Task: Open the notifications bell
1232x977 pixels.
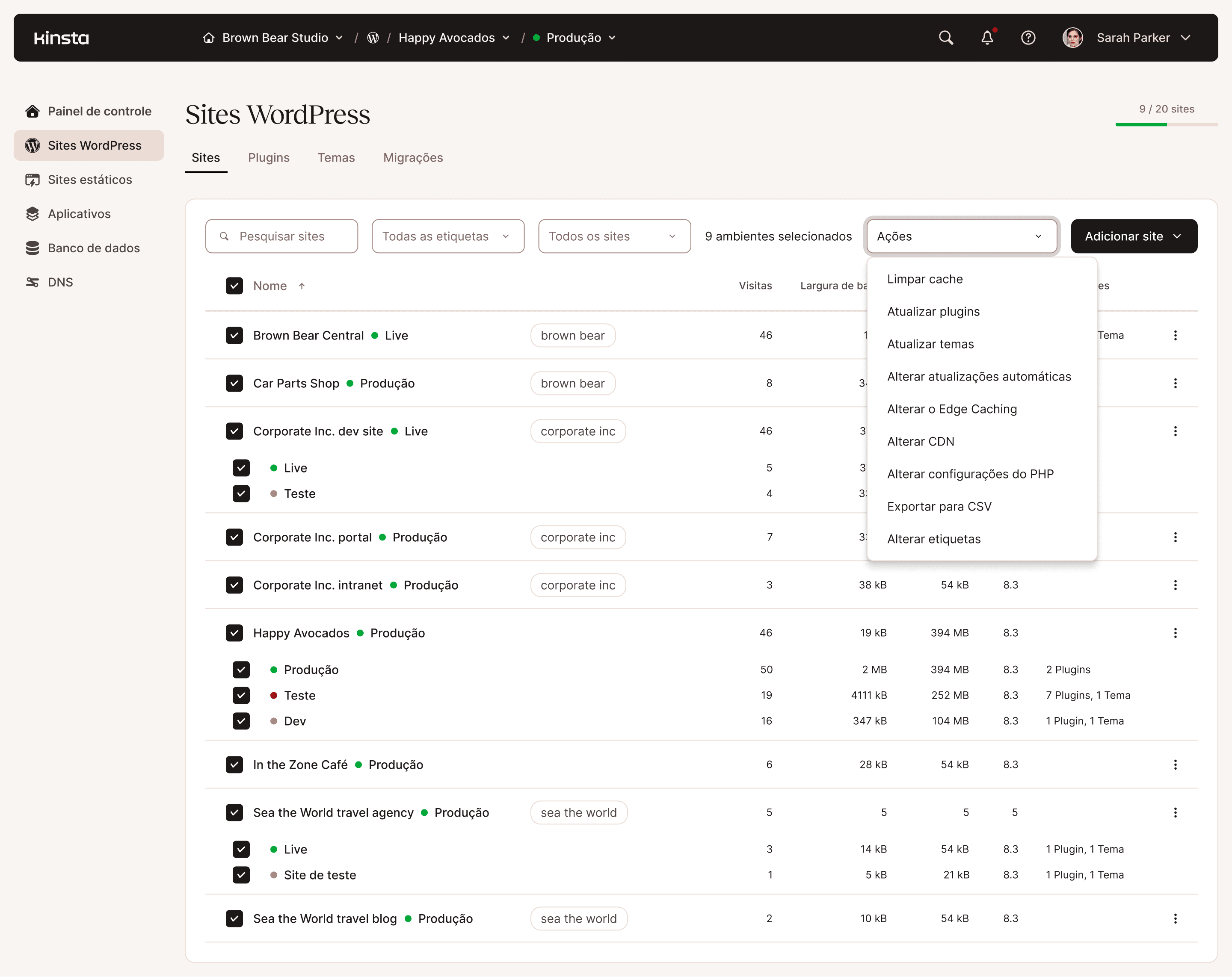Action: pyautogui.click(x=987, y=38)
